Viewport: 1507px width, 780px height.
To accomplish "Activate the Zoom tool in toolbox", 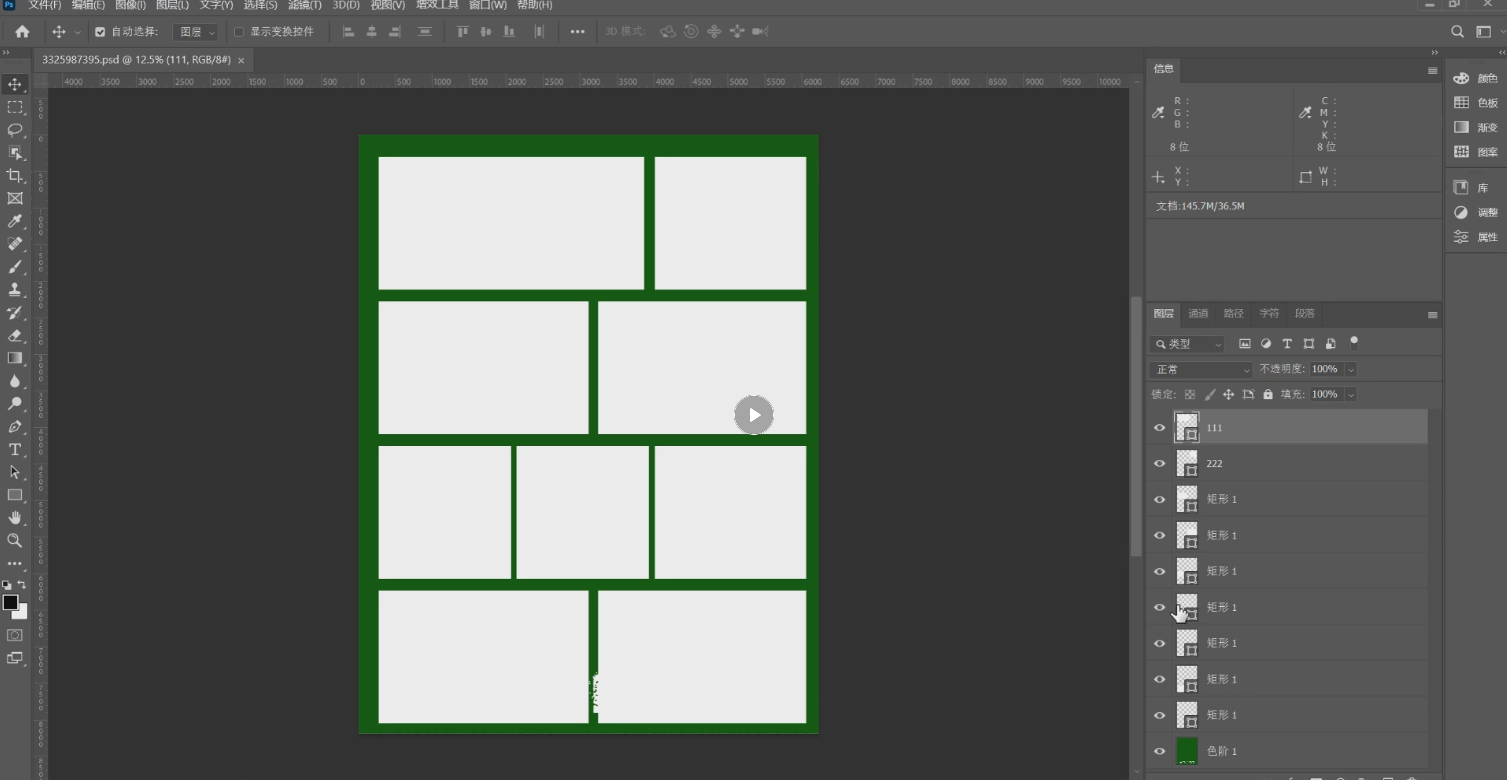I will pyautogui.click(x=15, y=540).
